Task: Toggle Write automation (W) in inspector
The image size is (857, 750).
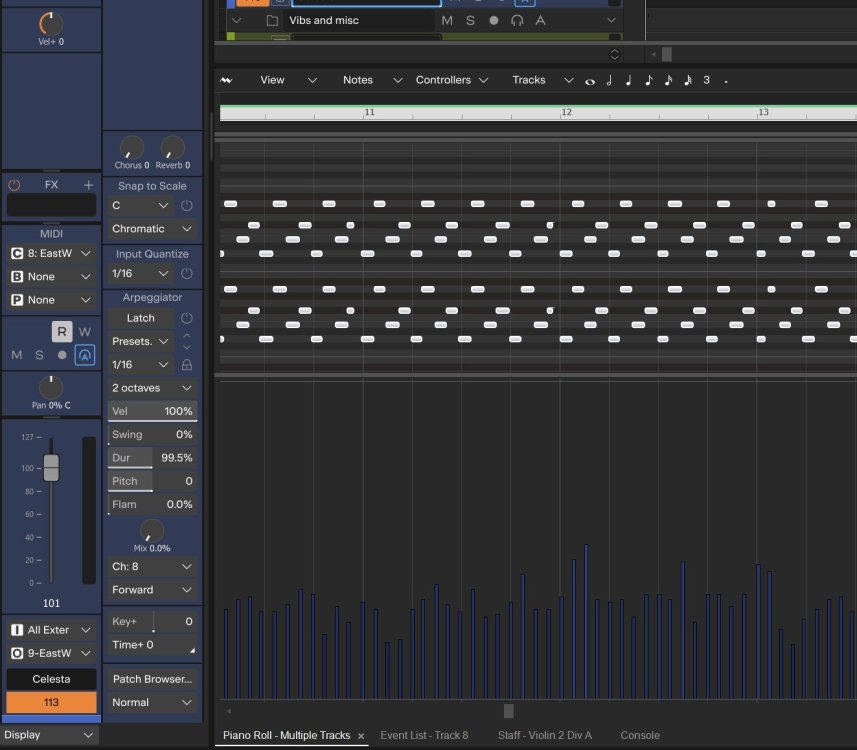Action: 85,331
